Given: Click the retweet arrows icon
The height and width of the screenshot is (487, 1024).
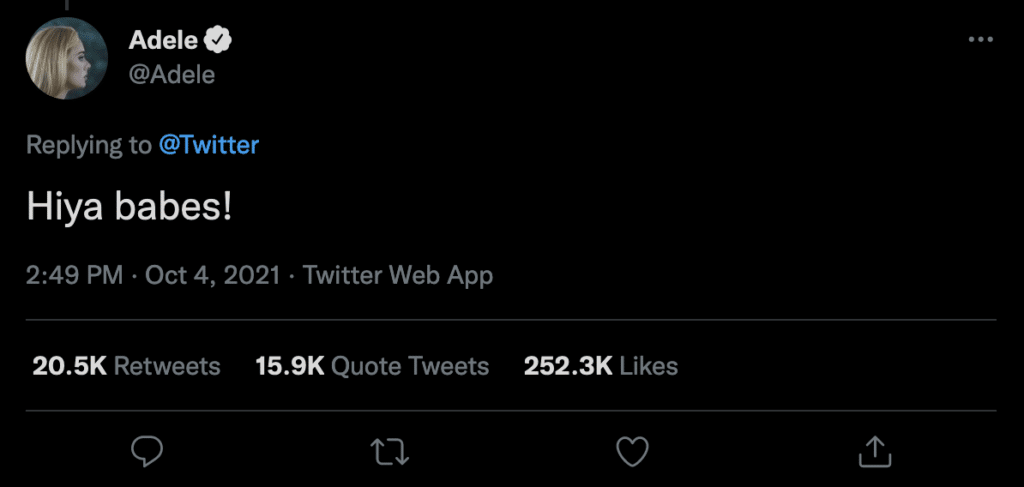Looking at the screenshot, I should click(390, 452).
